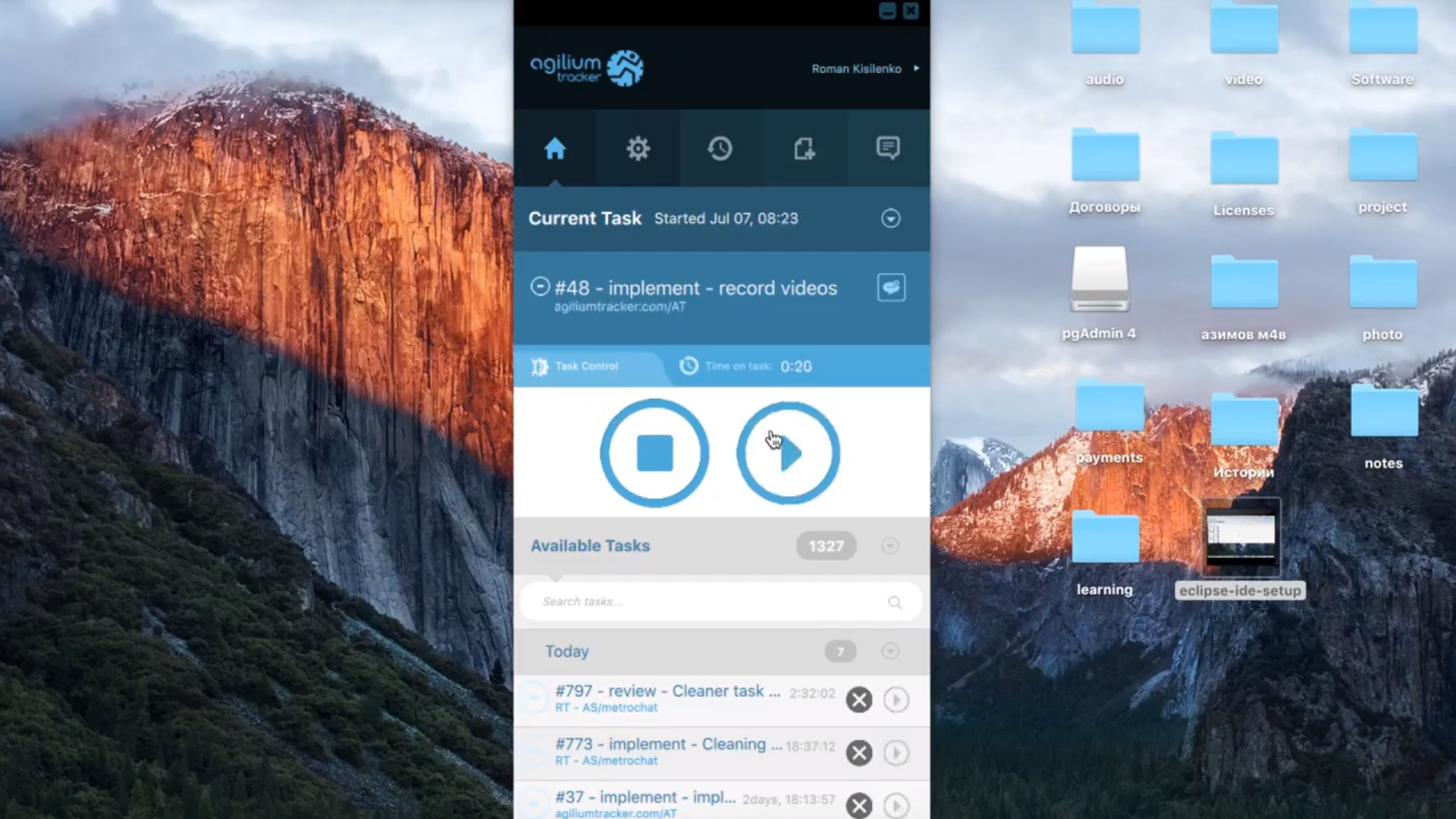The image size is (1456, 819).
Task: Click the add new task icon
Action: 804,149
